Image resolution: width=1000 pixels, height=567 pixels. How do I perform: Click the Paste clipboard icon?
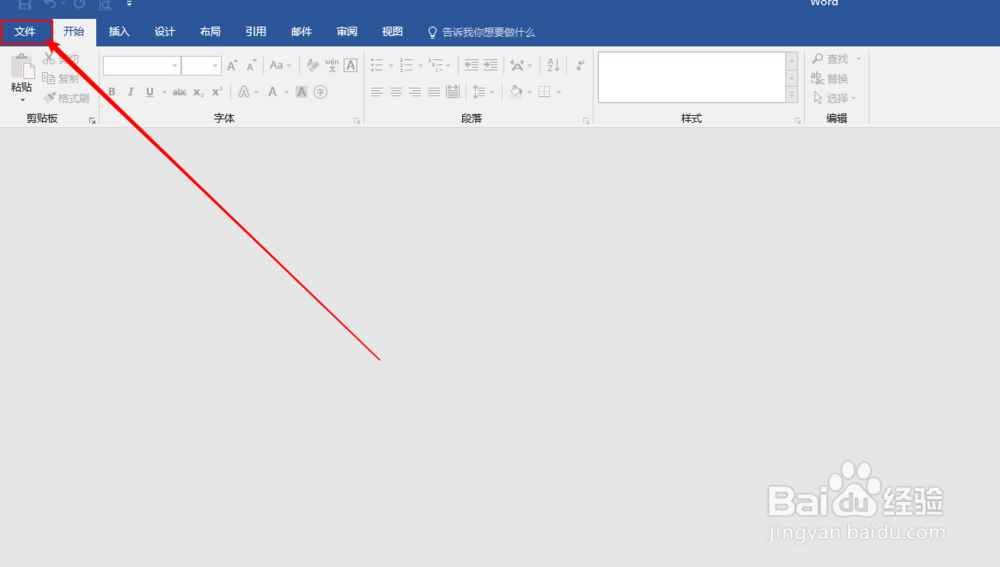pos(22,66)
